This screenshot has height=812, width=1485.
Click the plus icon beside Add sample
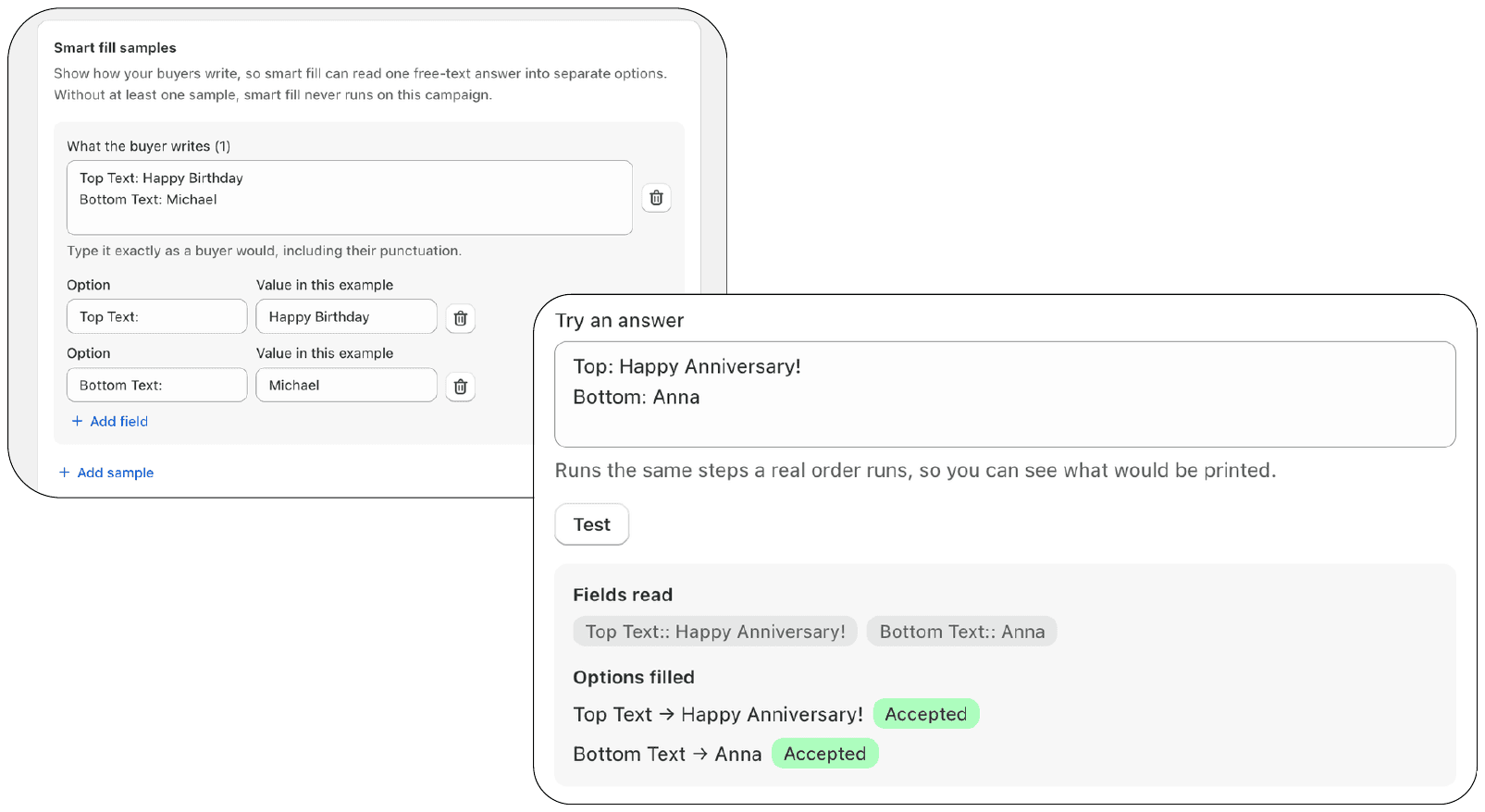point(65,473)
